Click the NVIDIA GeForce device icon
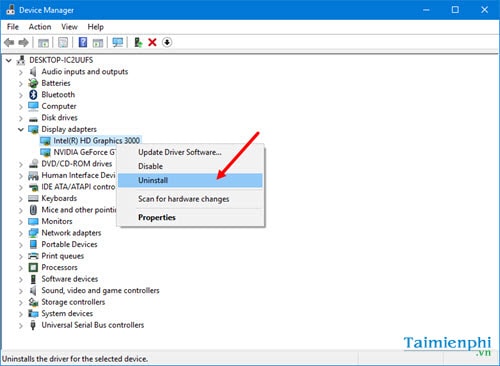This screenshot has width=500, height=366. [45, 152]
